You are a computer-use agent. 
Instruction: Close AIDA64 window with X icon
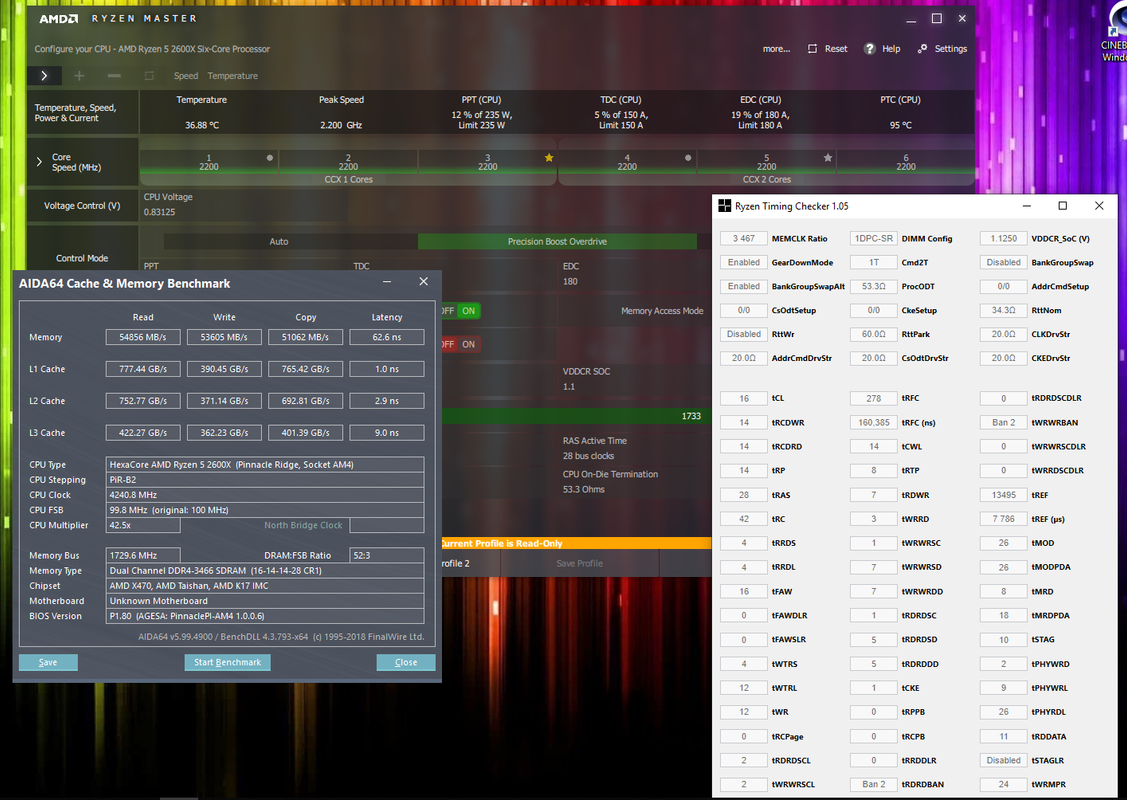coord(423,282)
